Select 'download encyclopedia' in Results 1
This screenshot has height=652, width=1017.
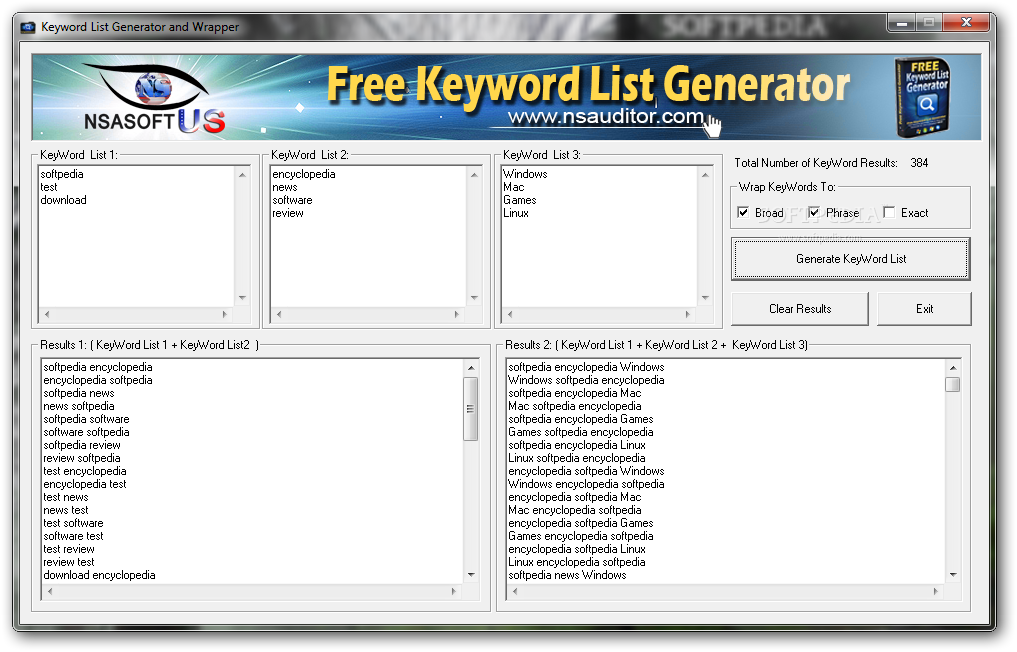pyautogui.click(x=99, y=575)
